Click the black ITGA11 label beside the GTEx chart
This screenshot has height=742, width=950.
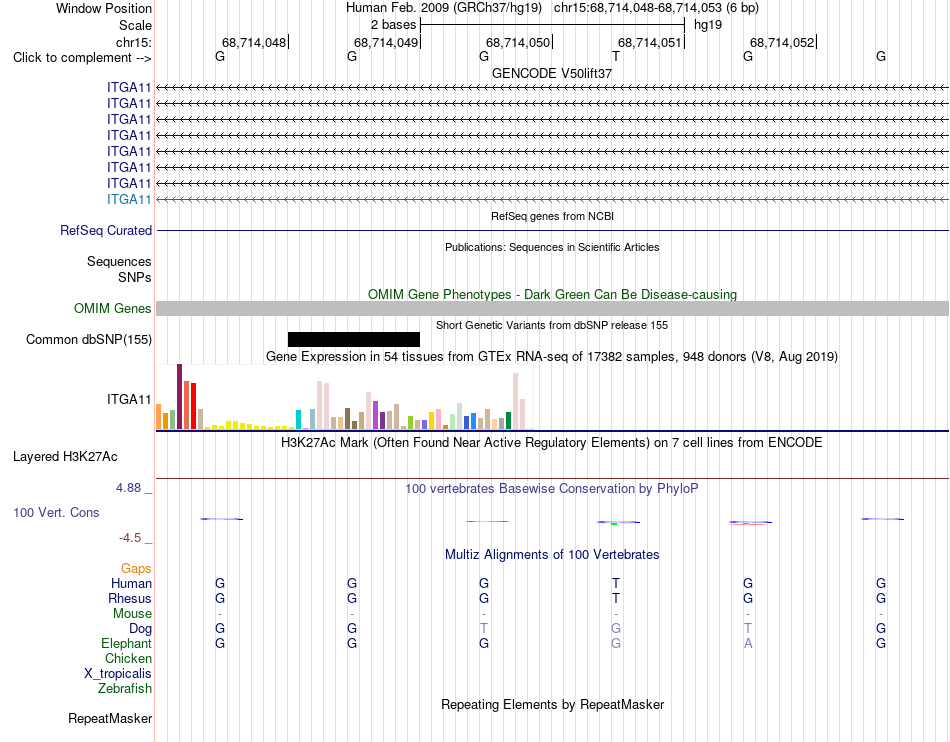(129, 399)
